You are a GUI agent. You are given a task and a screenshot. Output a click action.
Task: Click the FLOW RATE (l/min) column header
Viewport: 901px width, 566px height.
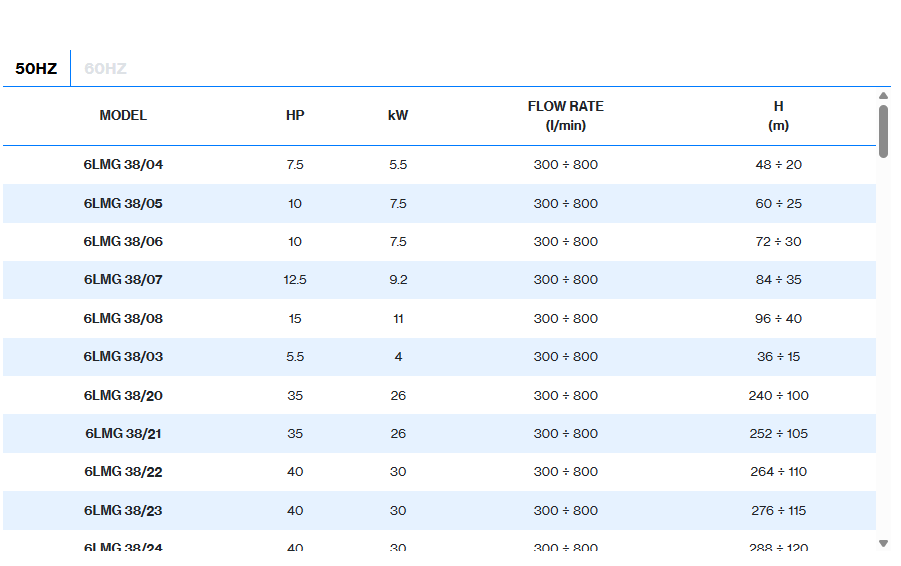point(566,116)
